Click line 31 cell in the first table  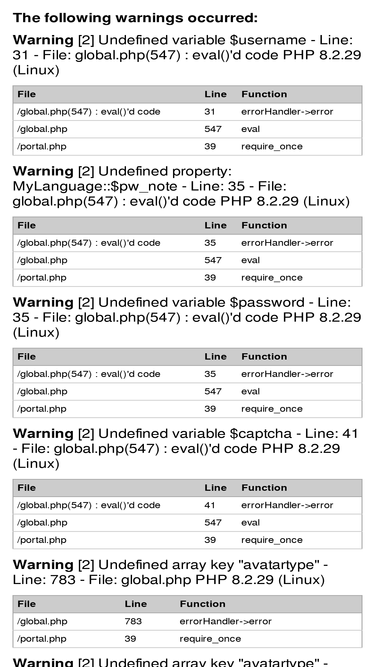pos(209,112)
